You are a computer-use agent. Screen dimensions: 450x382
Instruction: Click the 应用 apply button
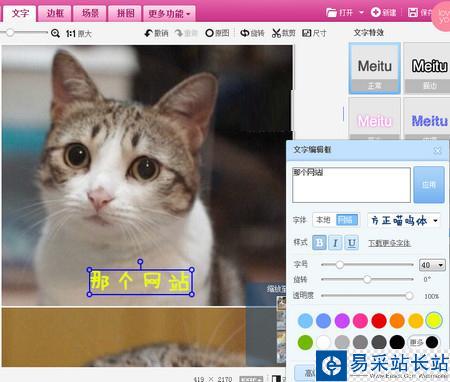[429, 185]
